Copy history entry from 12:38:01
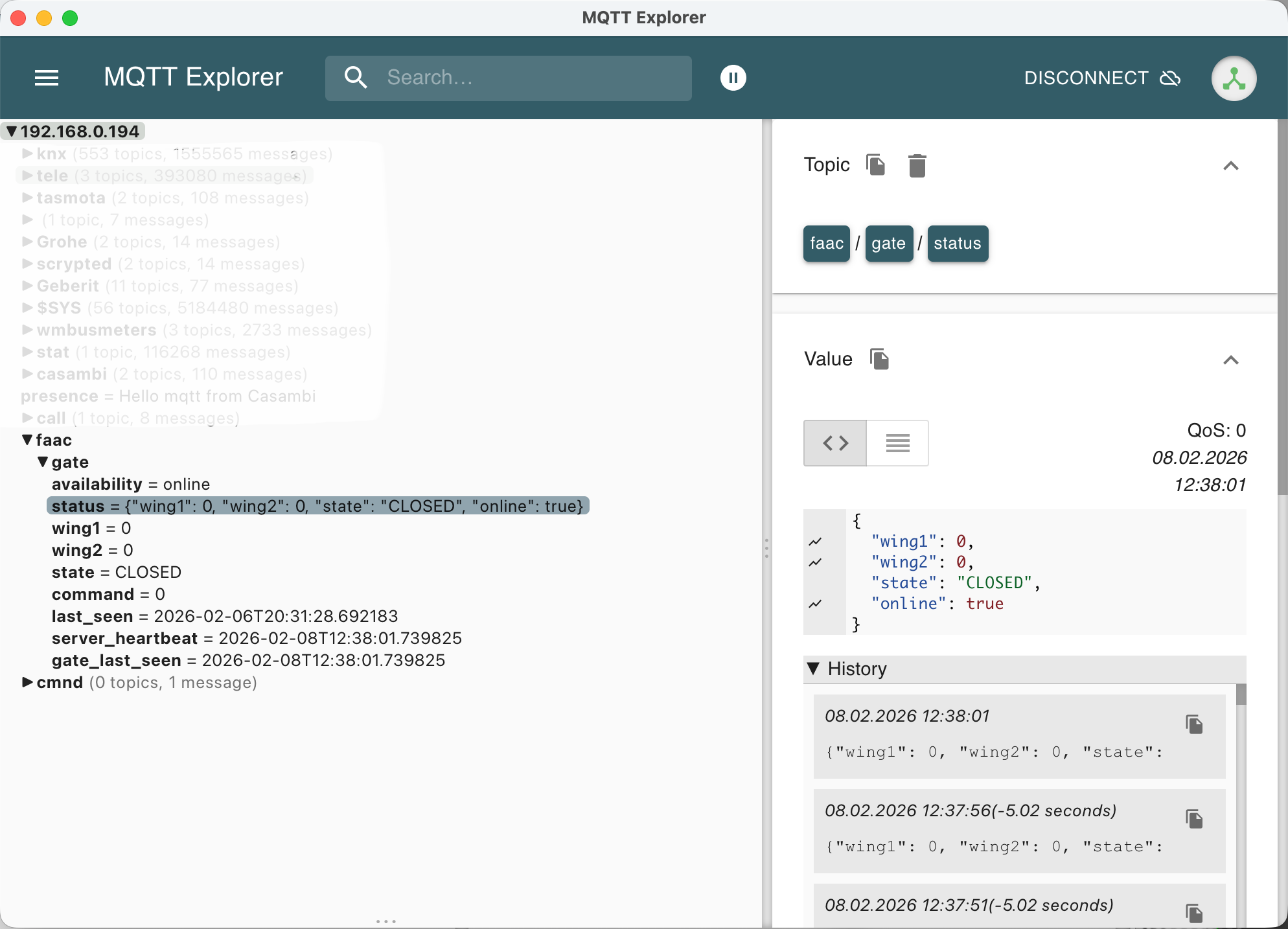1288x929 pixels. coord(1194,724)
